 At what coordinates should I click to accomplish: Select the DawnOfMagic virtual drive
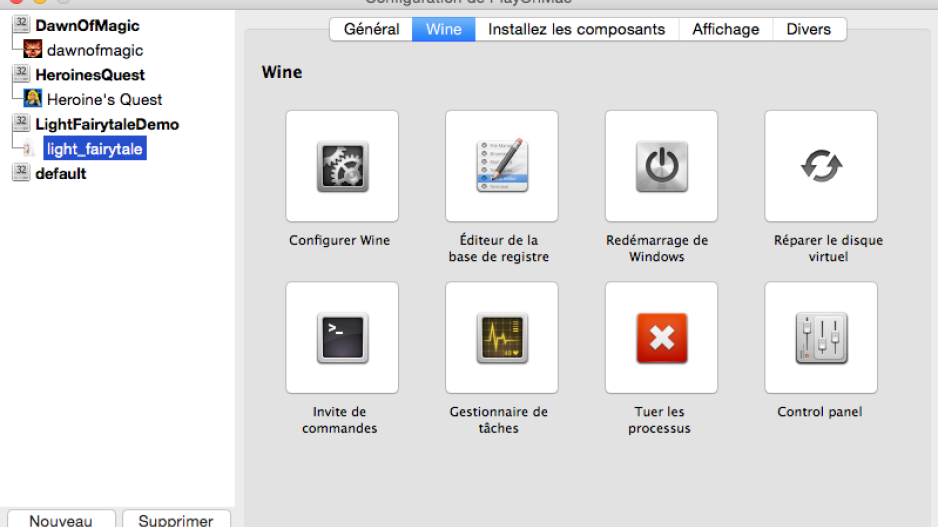(87, 26)
